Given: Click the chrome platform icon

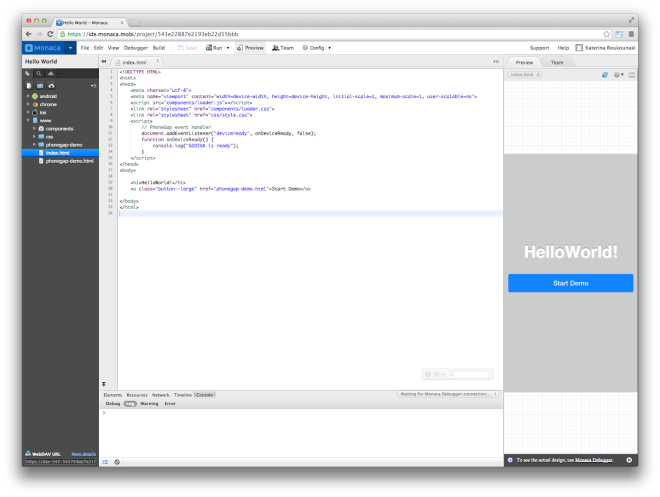Looking at the screenshot, I should point(35,104).
